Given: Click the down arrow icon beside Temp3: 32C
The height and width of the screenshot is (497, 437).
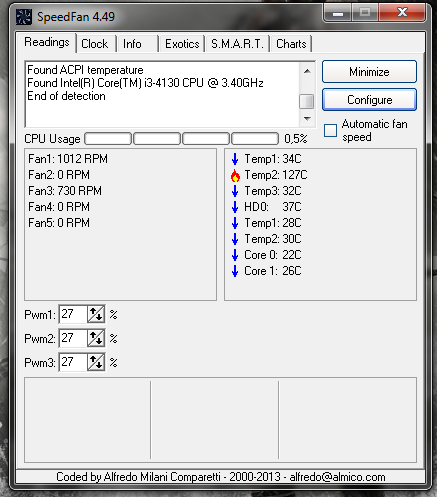Looking at the screenshot, I should [235, 191].
